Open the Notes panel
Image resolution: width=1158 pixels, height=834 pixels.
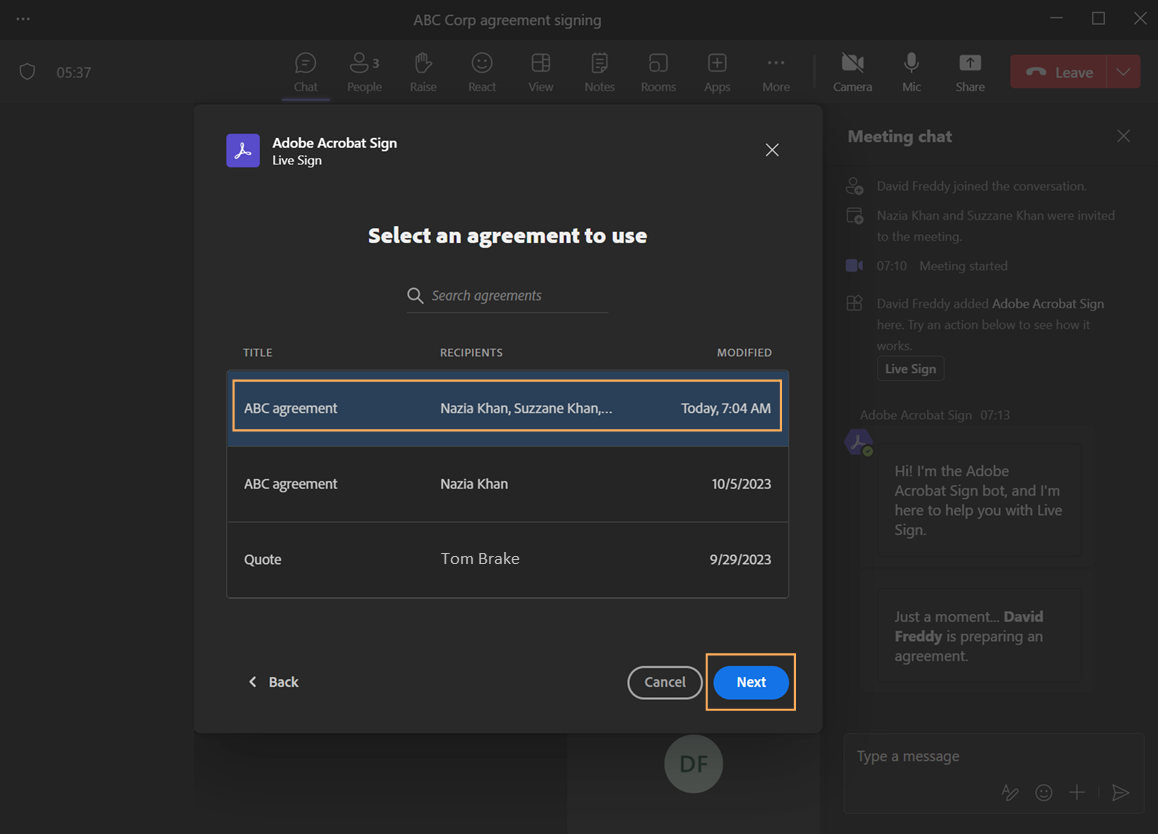pos(599,72)
